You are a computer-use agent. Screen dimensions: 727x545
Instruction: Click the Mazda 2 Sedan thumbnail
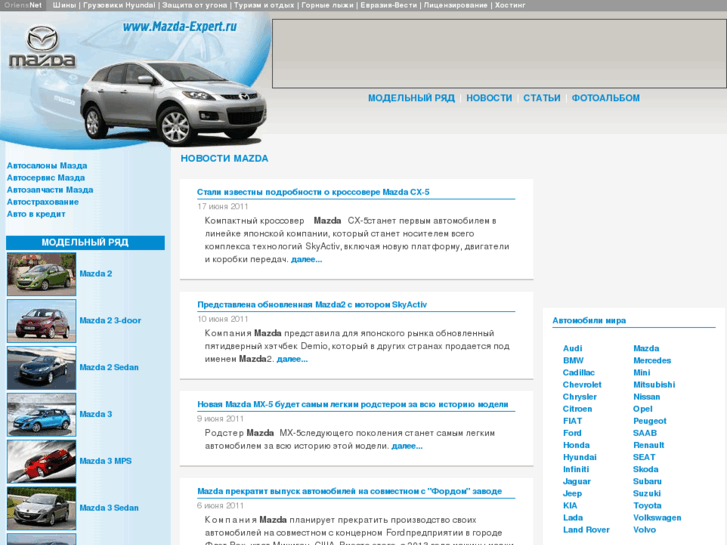[x=41, y=368]
